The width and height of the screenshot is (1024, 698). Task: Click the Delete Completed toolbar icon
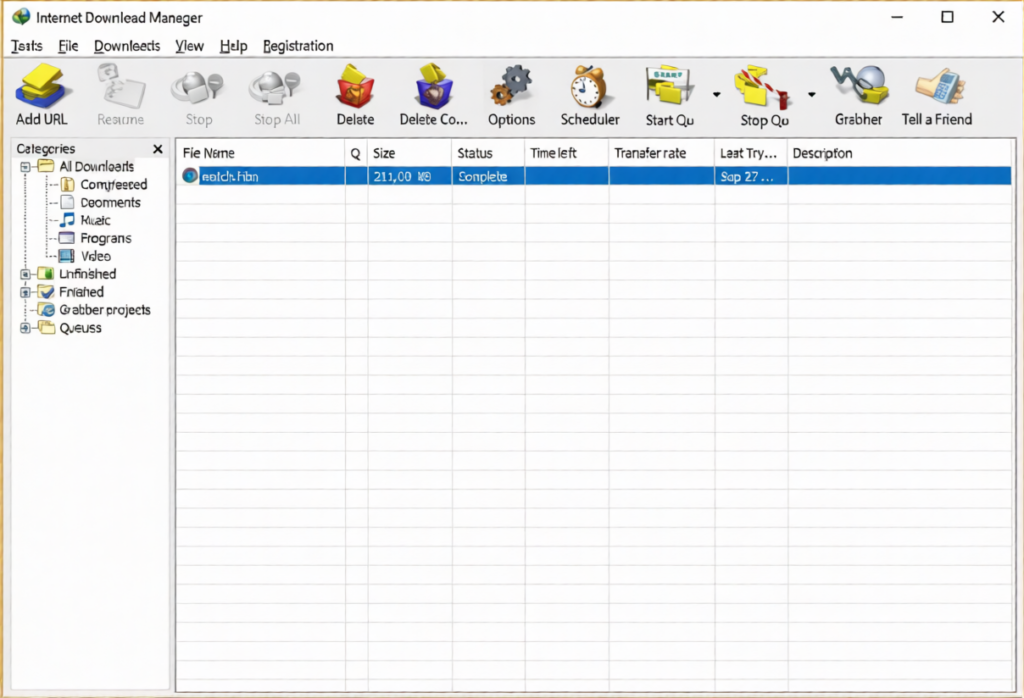coord(432,95)
